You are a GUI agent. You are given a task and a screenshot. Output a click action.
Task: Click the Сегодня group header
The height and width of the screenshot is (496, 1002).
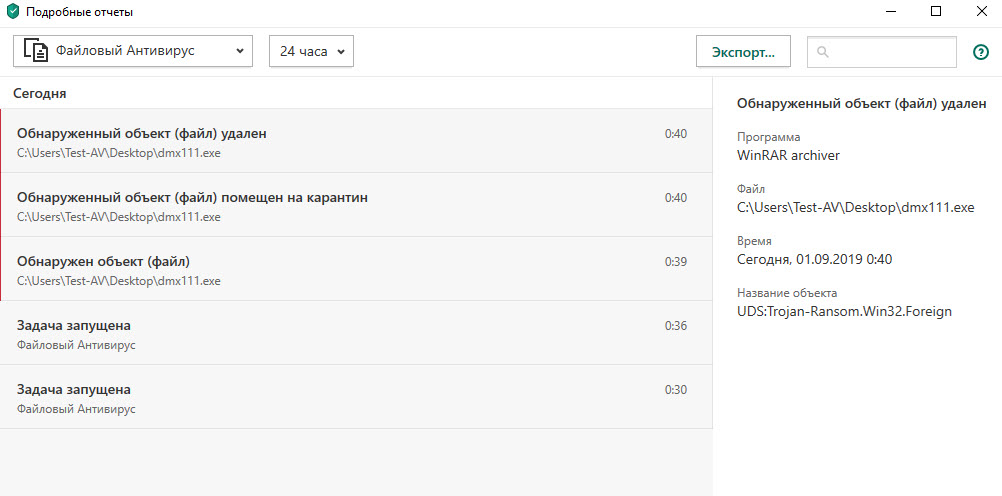point(40,93)
